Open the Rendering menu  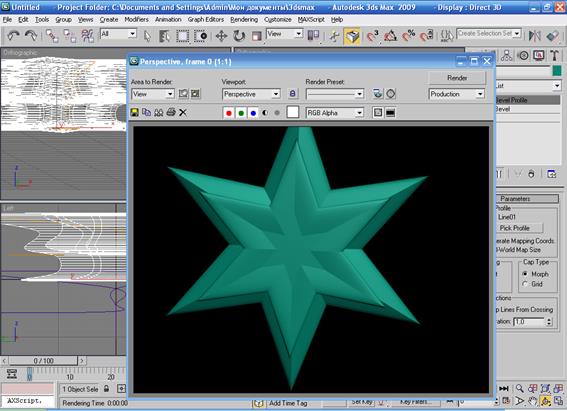click(x=244, y=20)
